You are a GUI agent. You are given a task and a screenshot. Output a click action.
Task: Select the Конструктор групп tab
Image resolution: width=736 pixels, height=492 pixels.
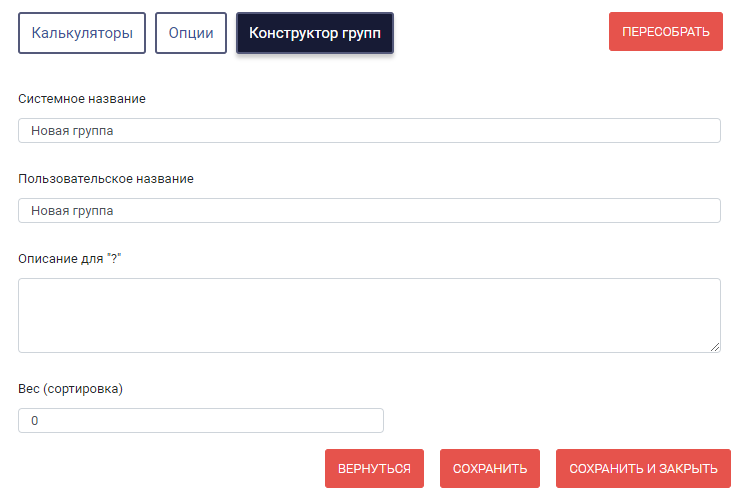tap(314, 33)
